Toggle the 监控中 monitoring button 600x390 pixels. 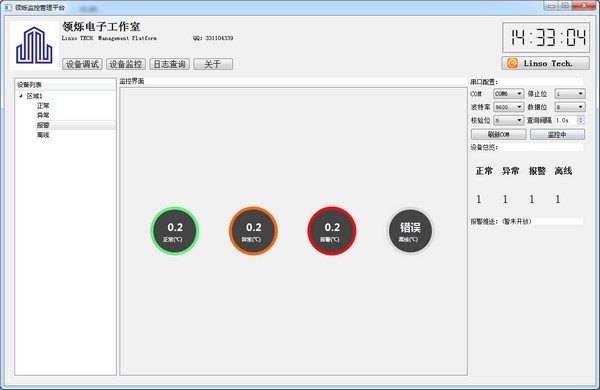[557, 134]
